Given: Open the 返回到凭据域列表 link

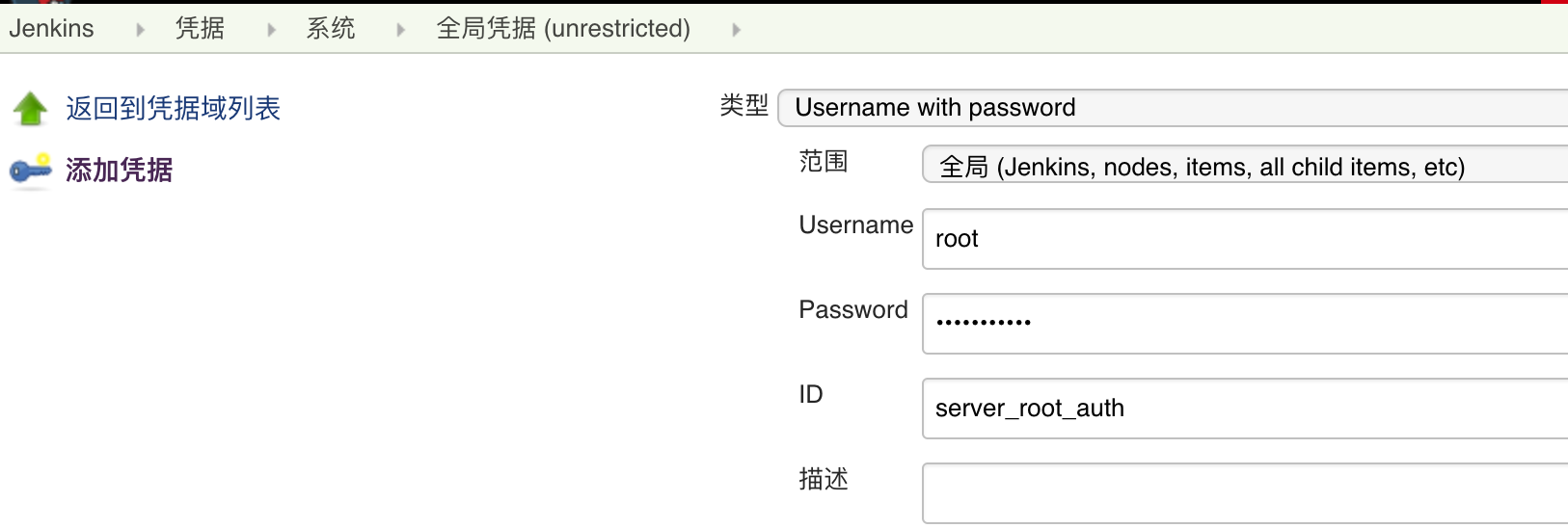Looking at the screenshot, I should point(173,108).
